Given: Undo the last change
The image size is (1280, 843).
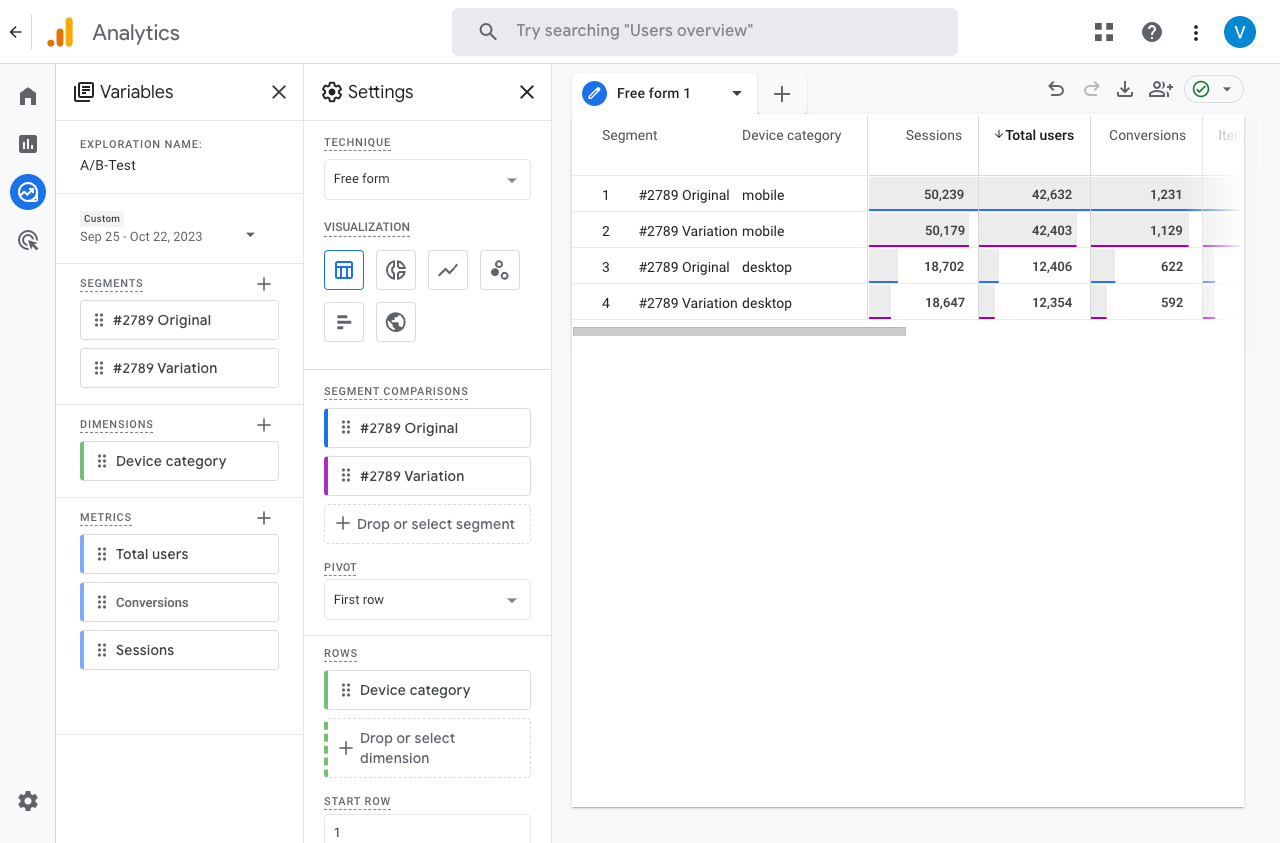Looking at the screenshot, I should pos(1056,90).
